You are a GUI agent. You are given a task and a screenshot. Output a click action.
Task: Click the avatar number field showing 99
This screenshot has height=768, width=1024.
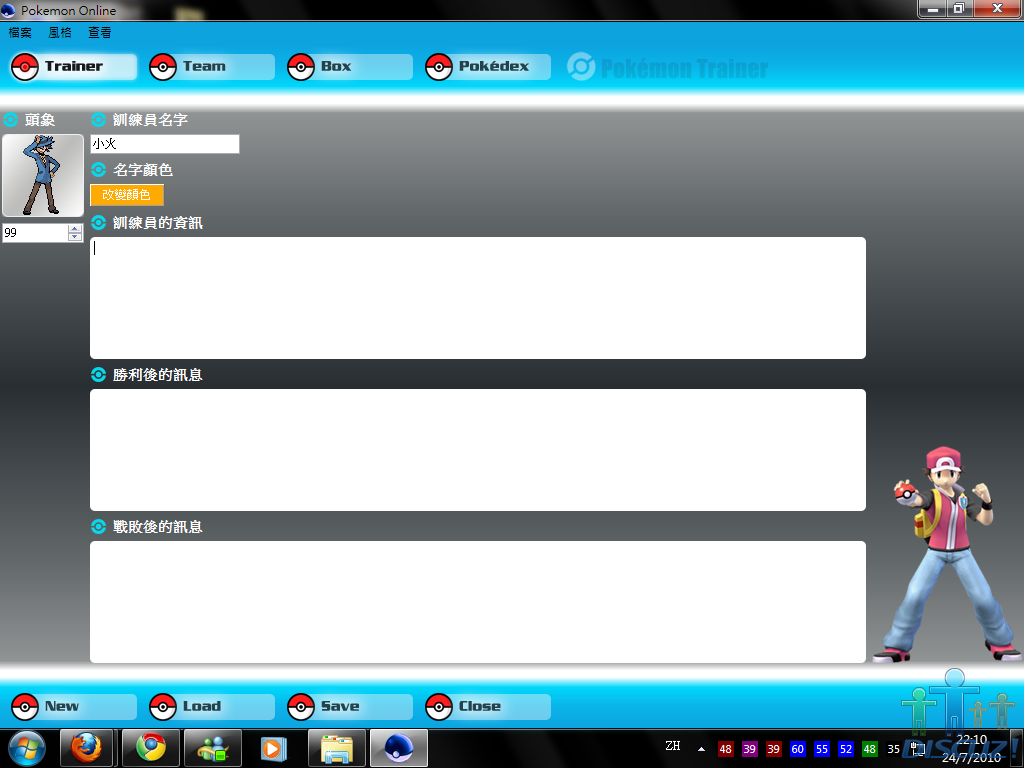tap(35, 232)
